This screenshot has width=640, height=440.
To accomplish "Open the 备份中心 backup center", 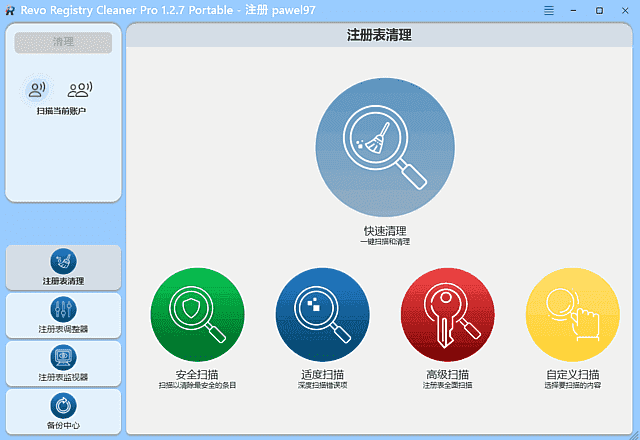I will 63,412.
